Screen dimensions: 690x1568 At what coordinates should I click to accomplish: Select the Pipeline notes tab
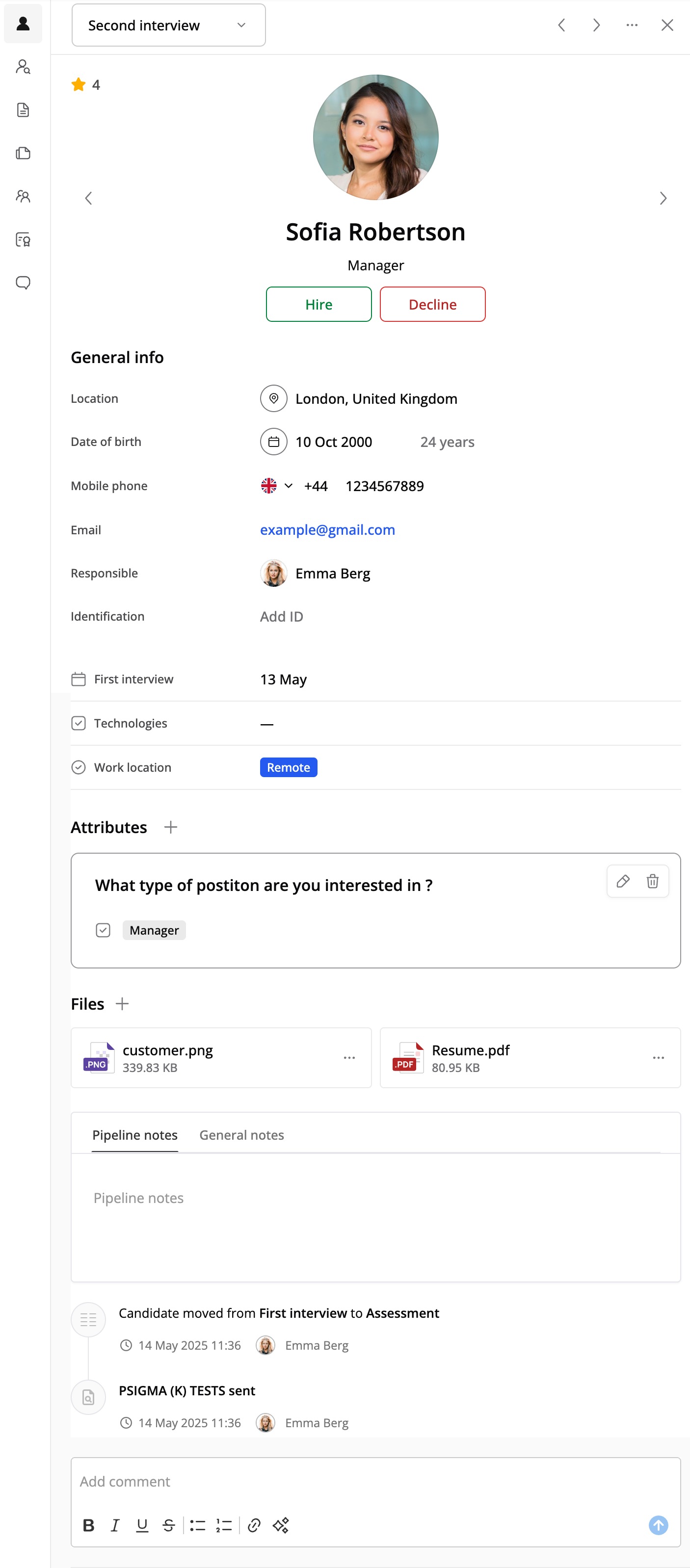[134, 1135]
